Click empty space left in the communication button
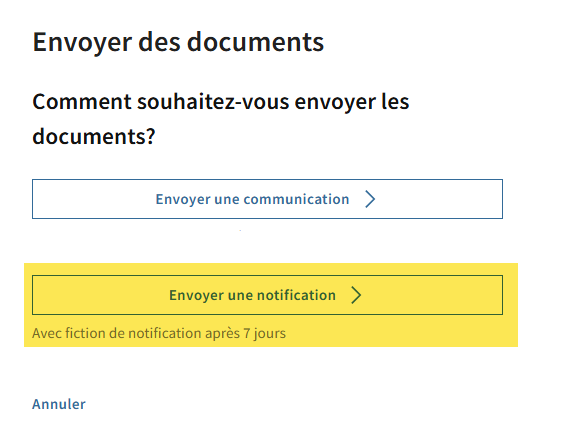Viewport: 562px width, 437px height. (93, 199)
